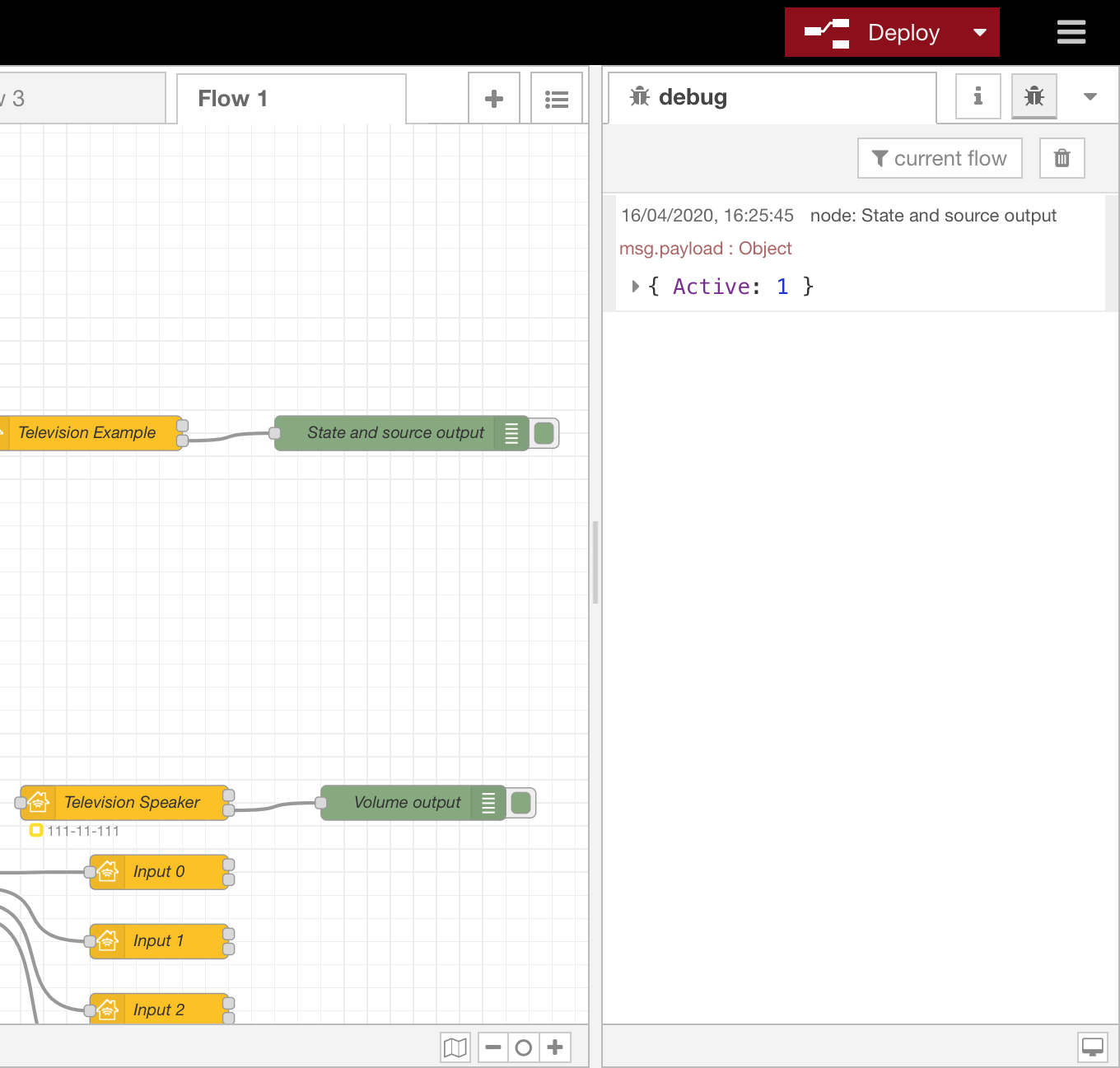Image resolution: width=1120 pixels, height=1068 pixels.
Task: Open the hamburger main menu
Action: (1071, 32)
